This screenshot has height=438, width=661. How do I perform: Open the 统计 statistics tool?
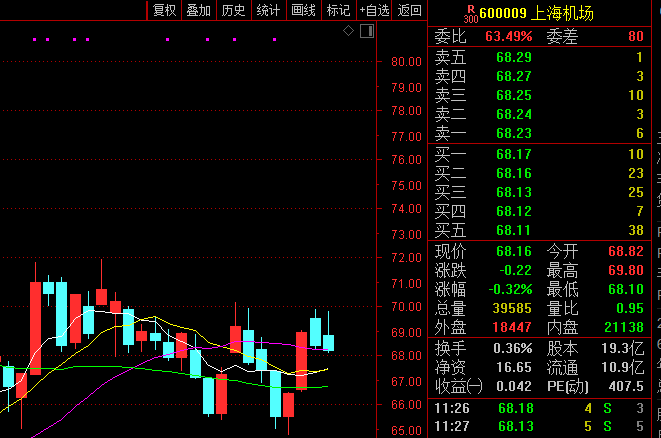[x=269, y=10]
